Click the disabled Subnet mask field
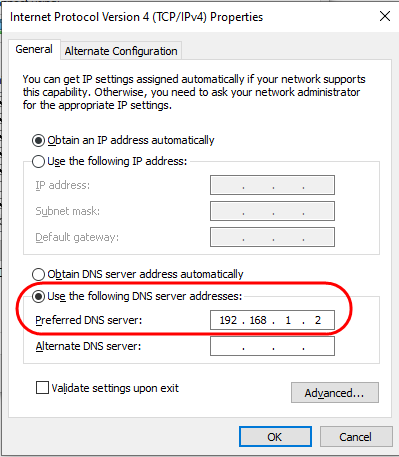The image size is (399, 457). click(272, 211)
